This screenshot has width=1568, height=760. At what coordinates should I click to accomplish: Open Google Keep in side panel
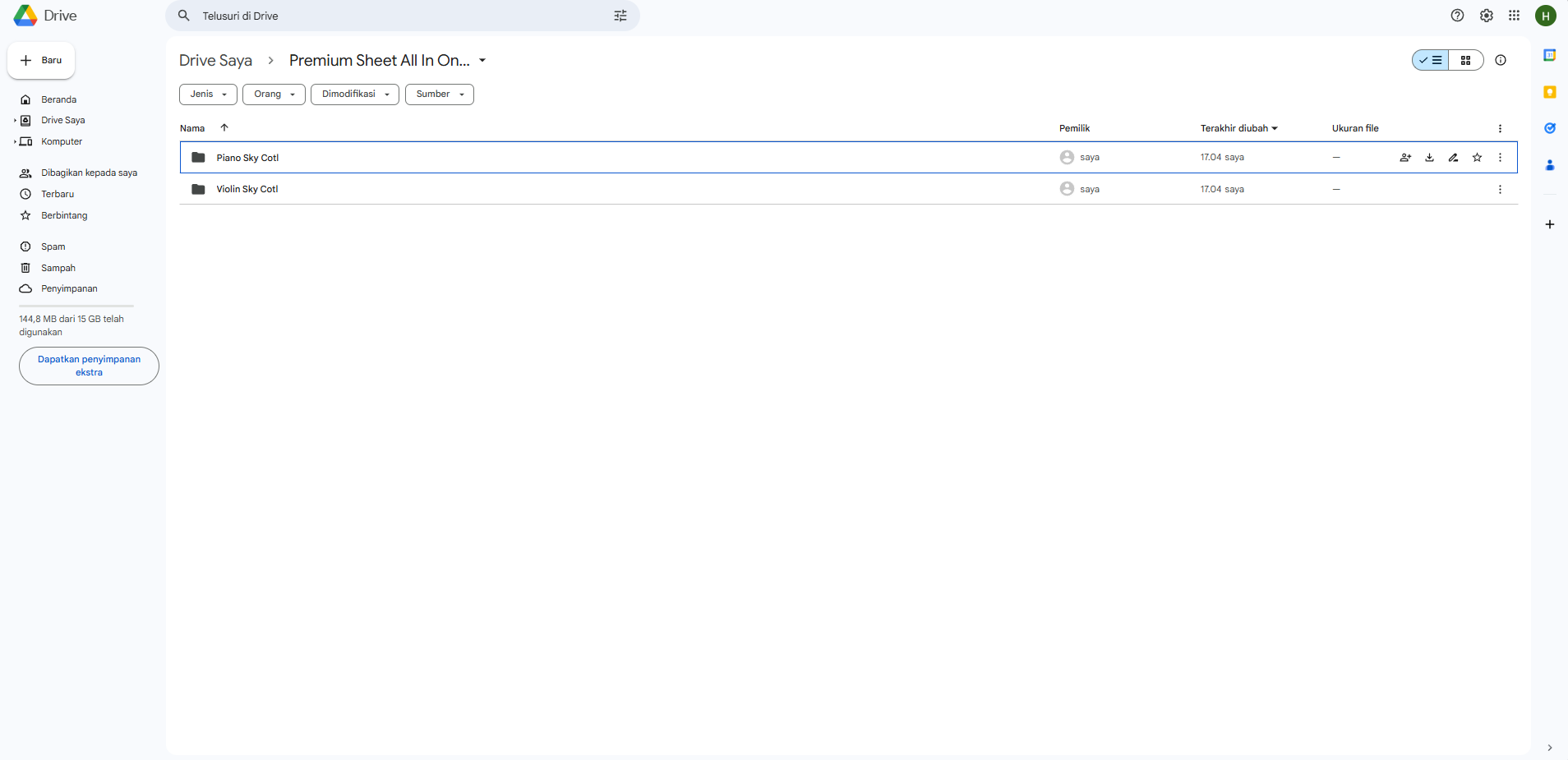pos(1549,92)
